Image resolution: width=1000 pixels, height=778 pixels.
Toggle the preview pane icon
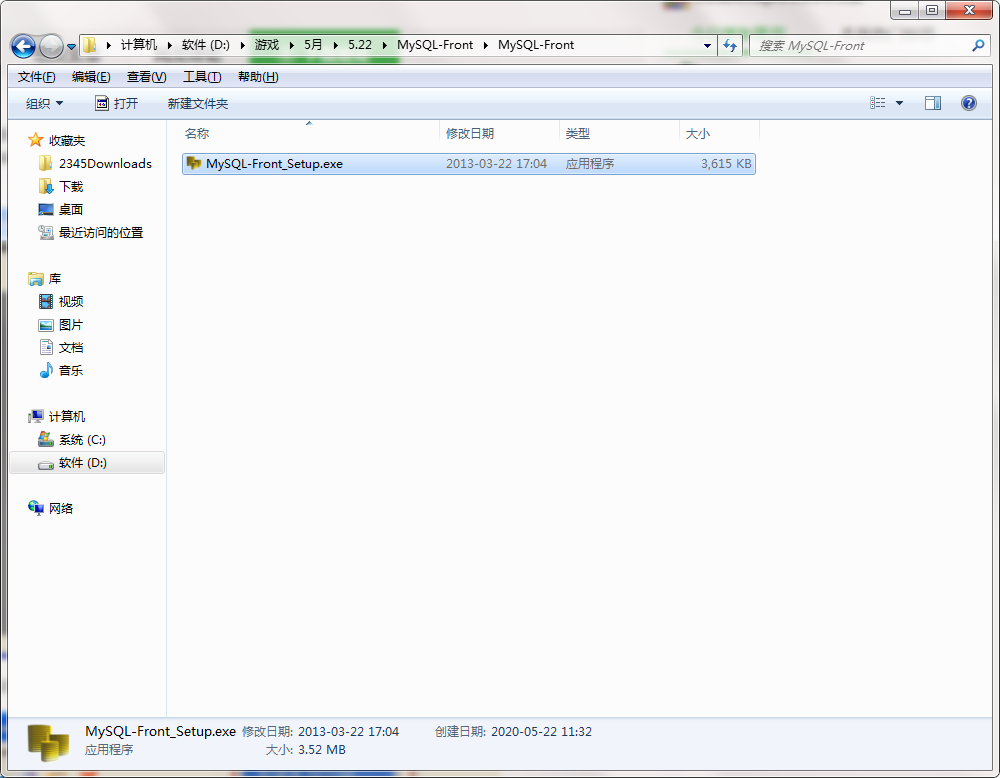tap(933, 103)
